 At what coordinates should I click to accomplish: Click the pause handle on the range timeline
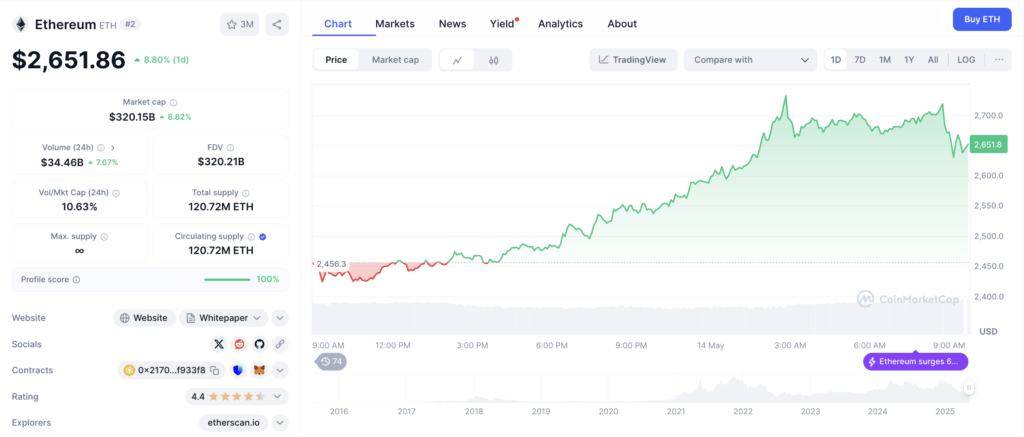point(969,388)
